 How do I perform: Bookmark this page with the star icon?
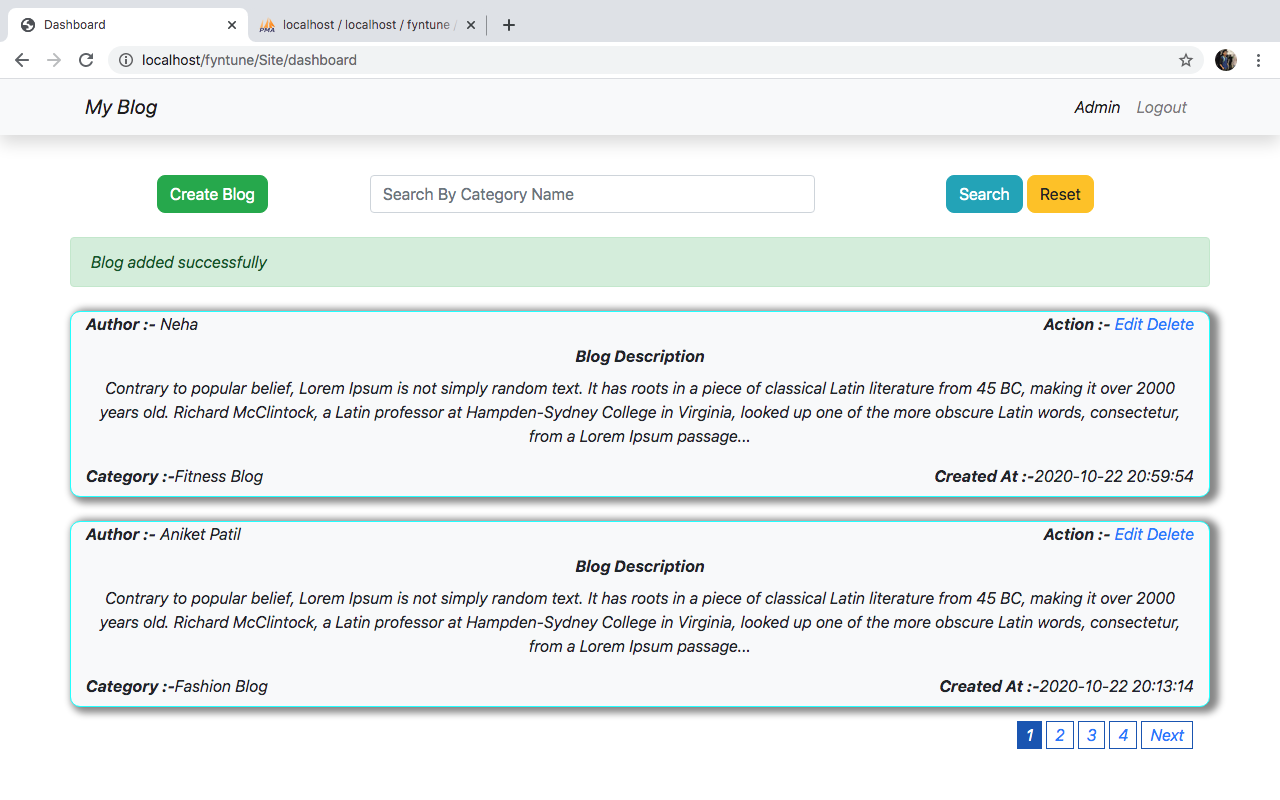pyautogui.click(x=1186, y=60)
